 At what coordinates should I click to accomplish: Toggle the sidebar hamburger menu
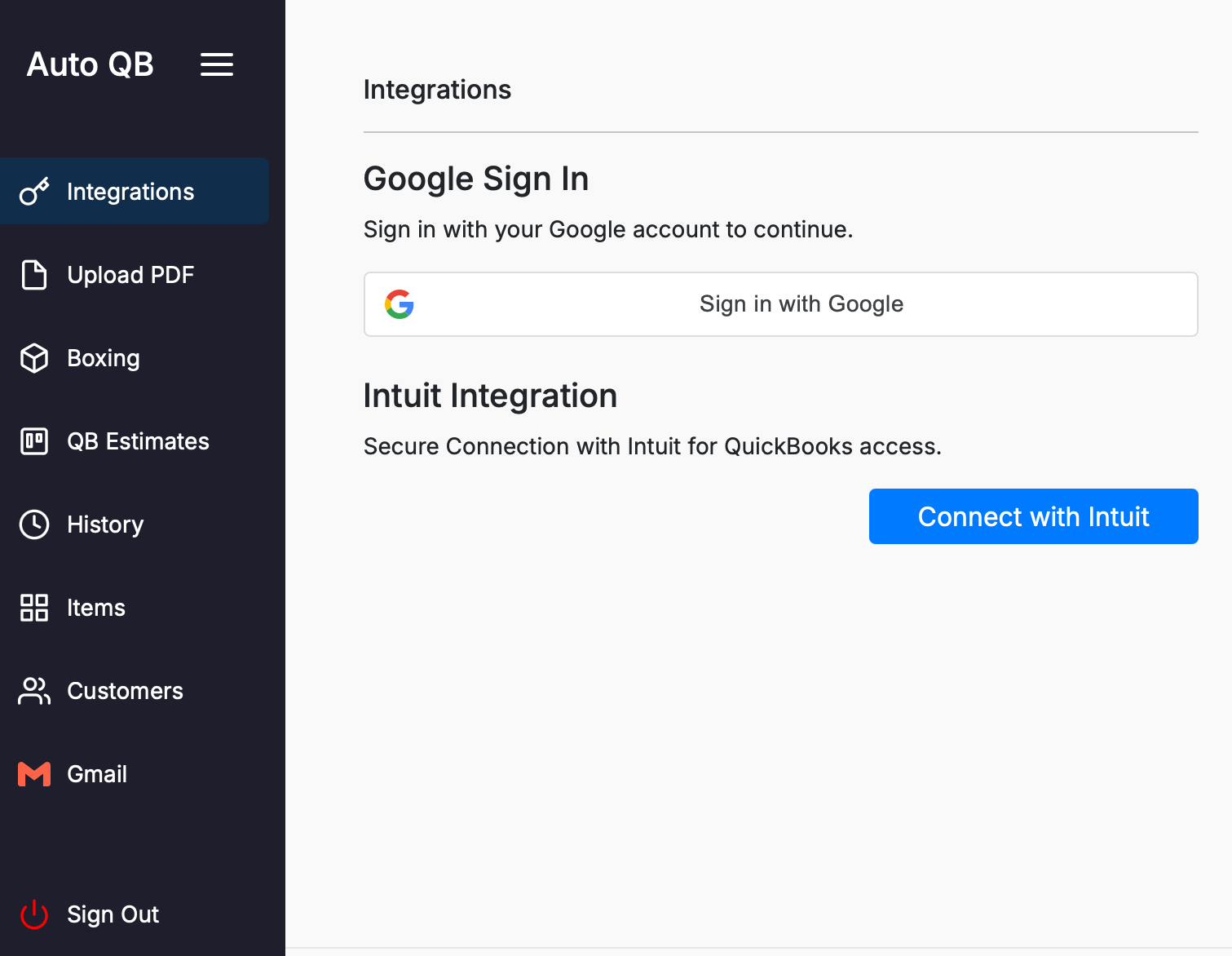pos(217,64)
